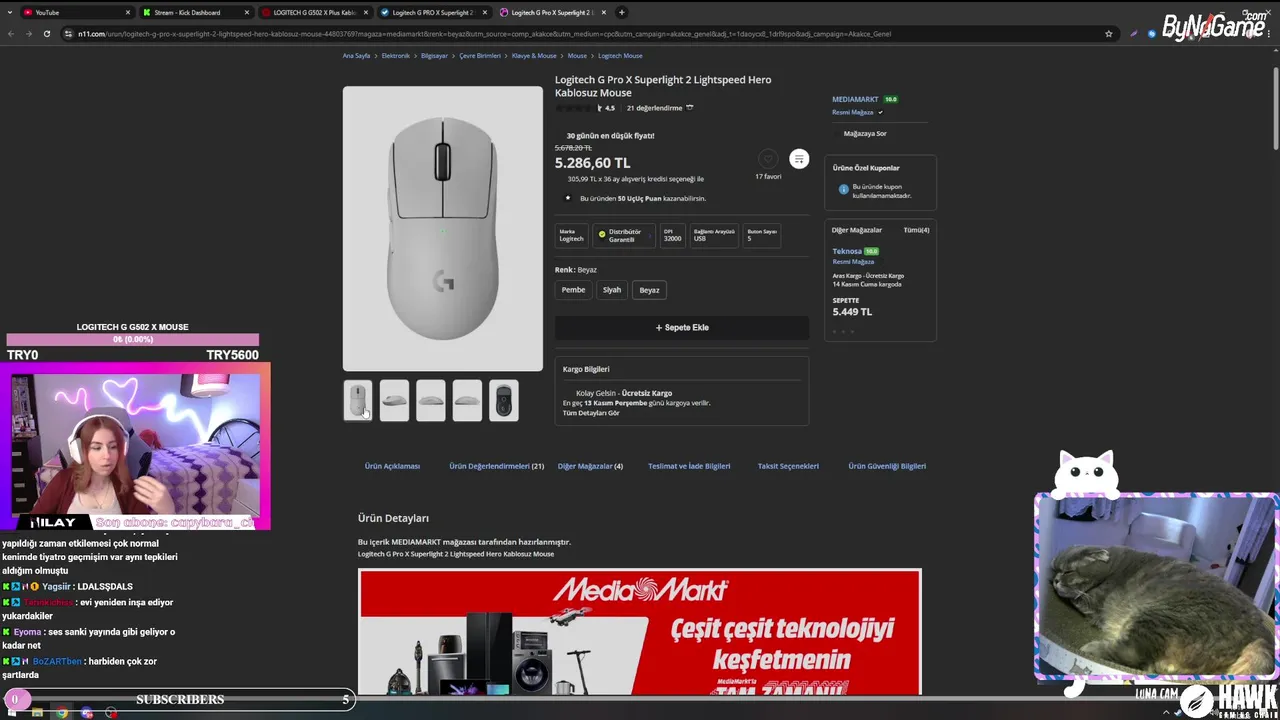Click the browser address bar URL
The height and width of the screenshot is (720, 1280).
(x=485, y=33)
